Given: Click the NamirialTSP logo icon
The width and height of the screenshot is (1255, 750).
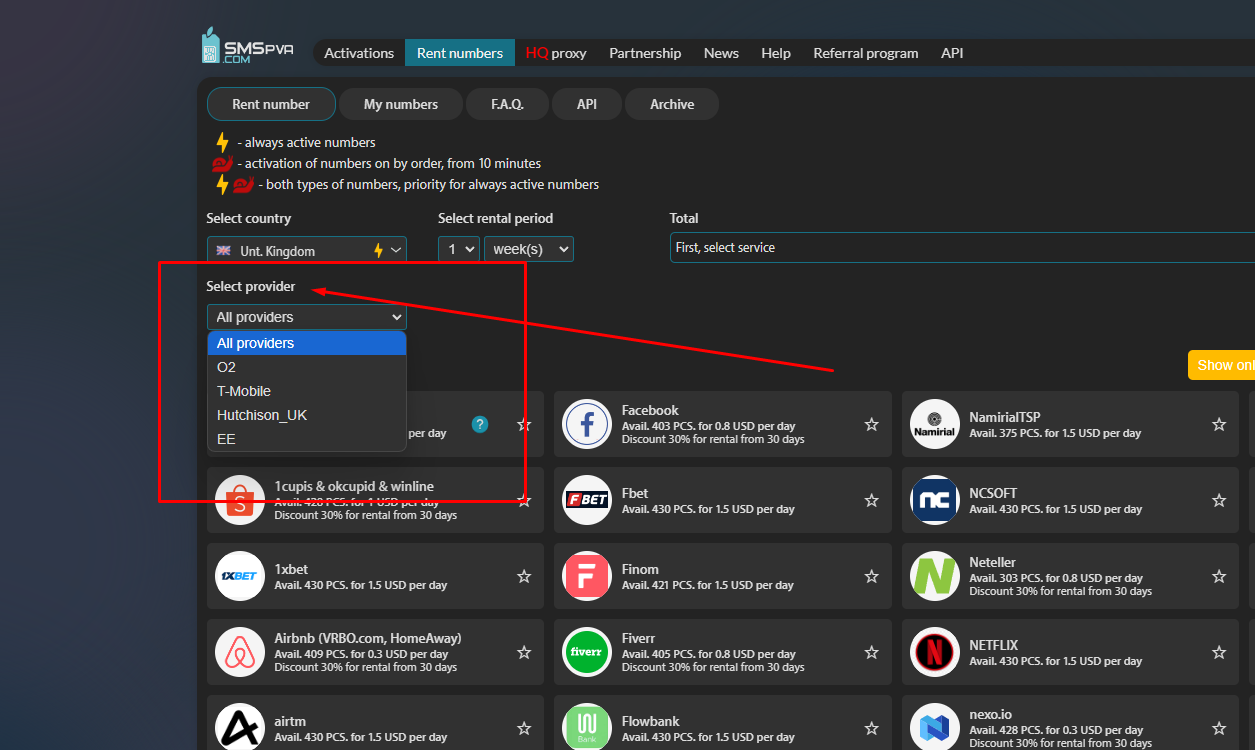Looking at the screenshot, I should click(x=935, y=424).
